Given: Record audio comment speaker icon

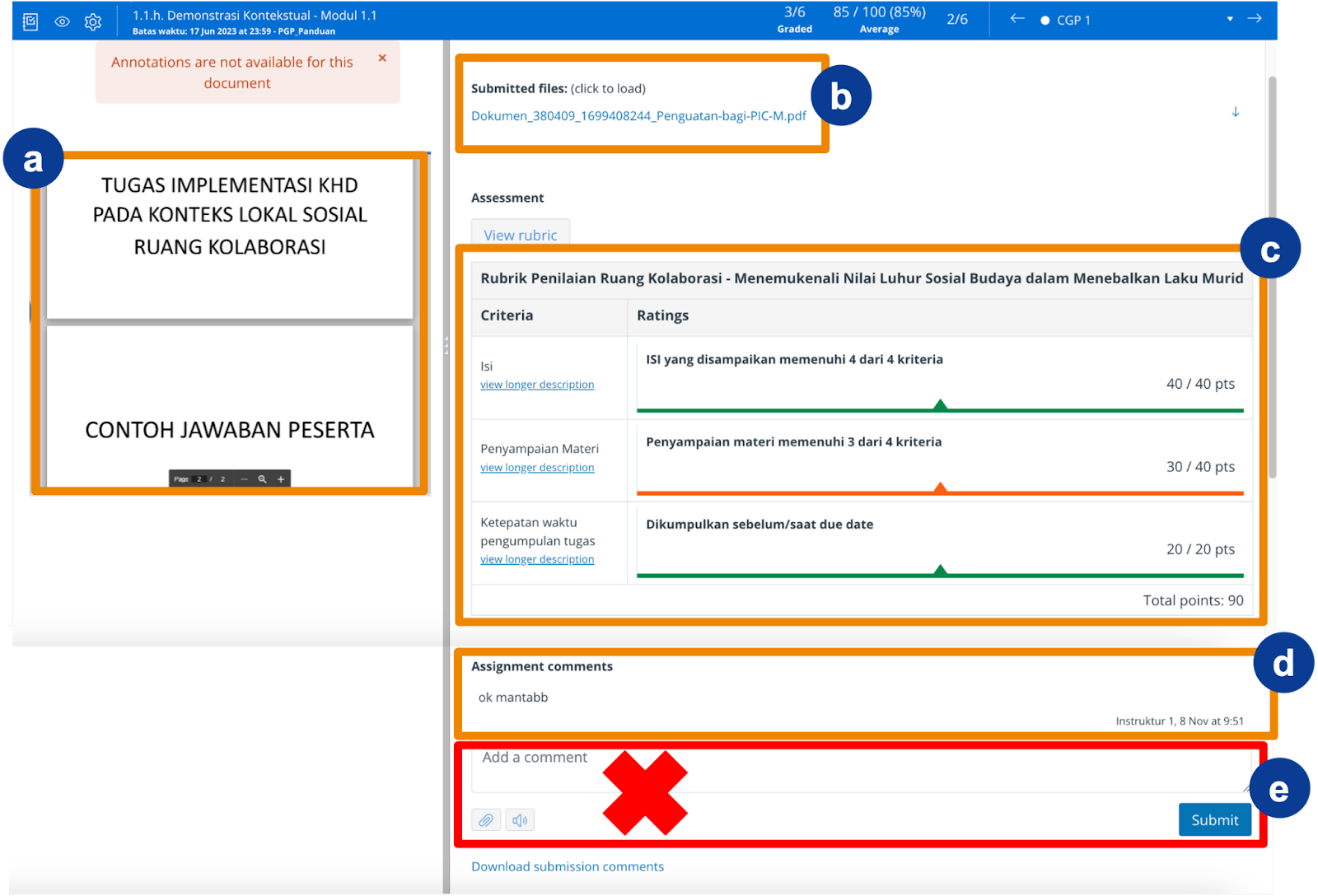Looking at the screenshot, I should (x=520, y=820).
